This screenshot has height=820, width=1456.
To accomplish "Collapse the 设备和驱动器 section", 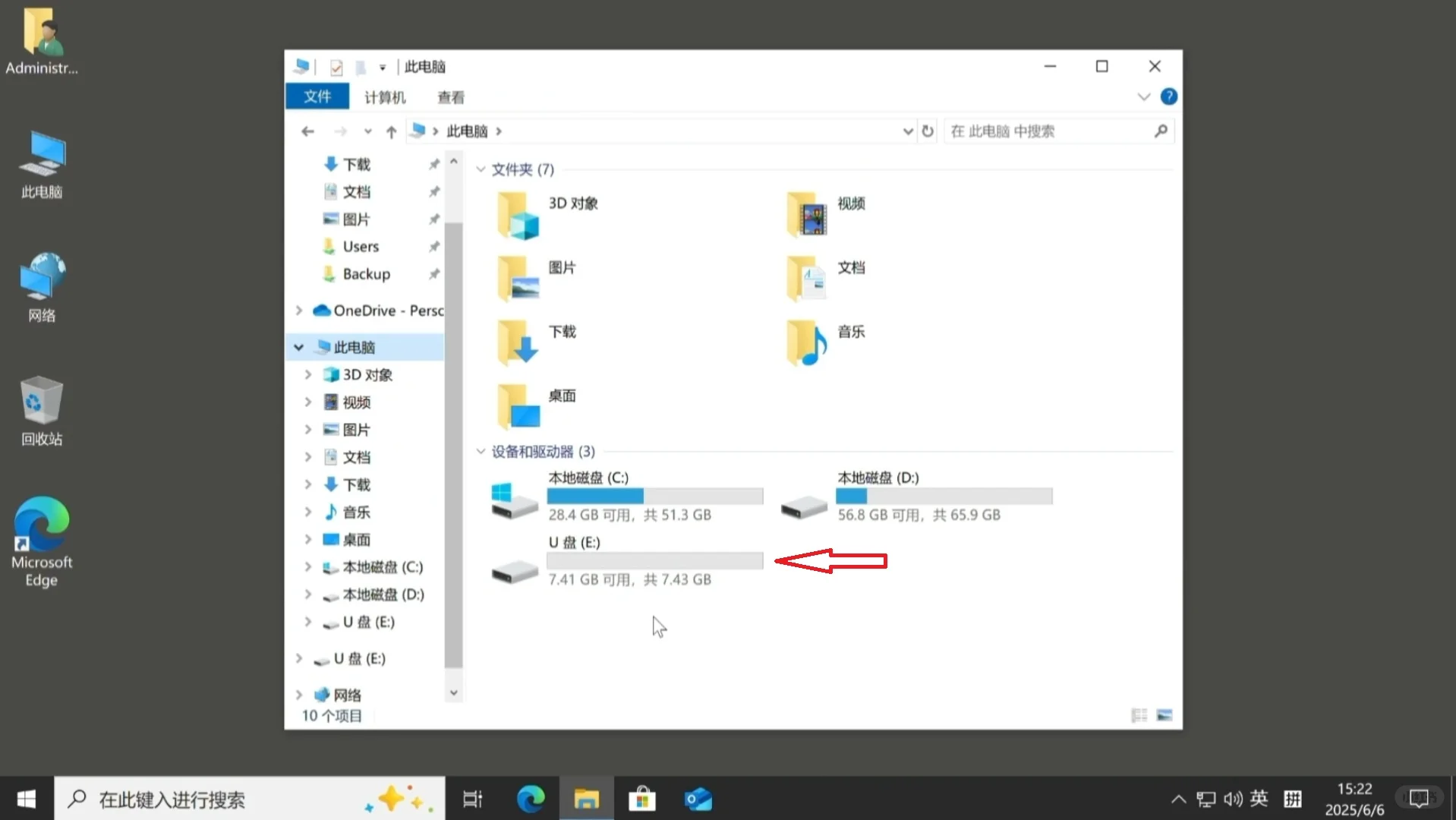I will [481, 451].
